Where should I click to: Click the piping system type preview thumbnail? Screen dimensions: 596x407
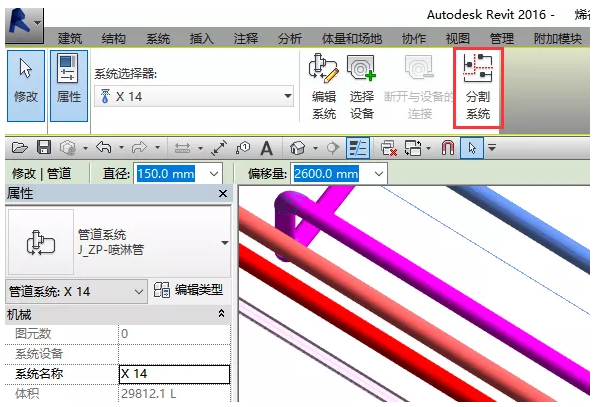click(x=41, y=242)
